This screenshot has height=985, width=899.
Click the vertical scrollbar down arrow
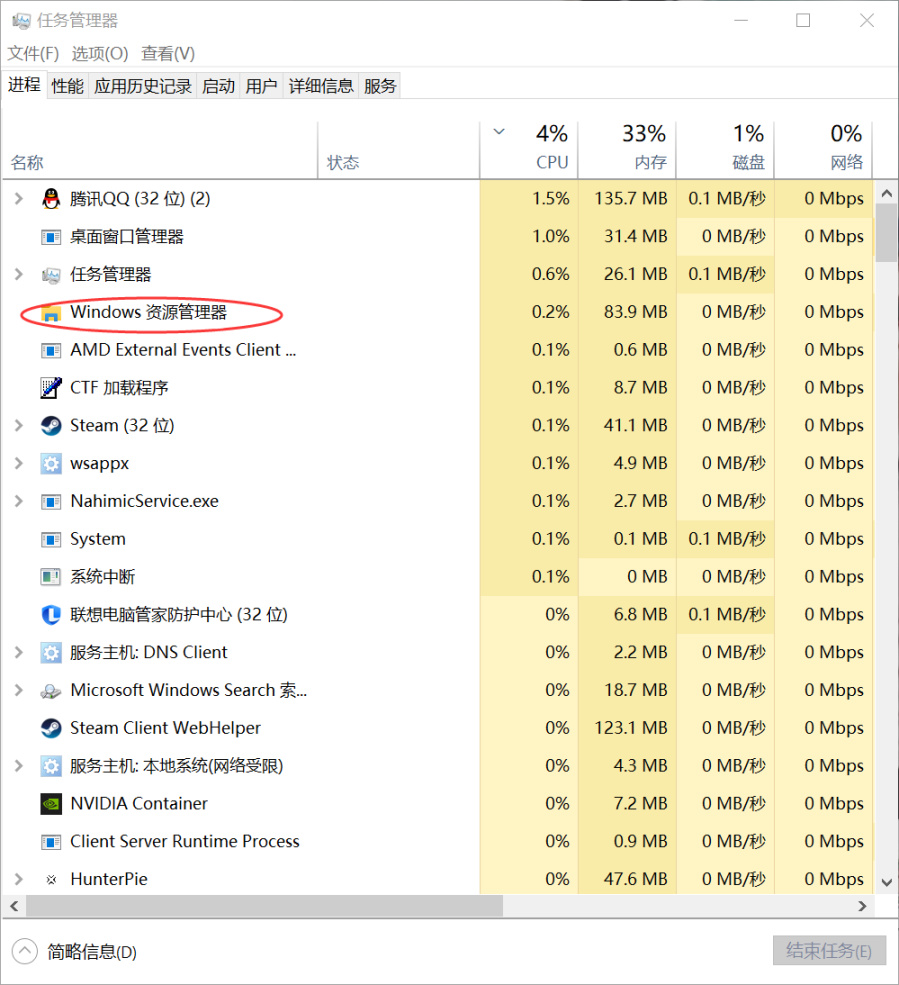(887, 882)
